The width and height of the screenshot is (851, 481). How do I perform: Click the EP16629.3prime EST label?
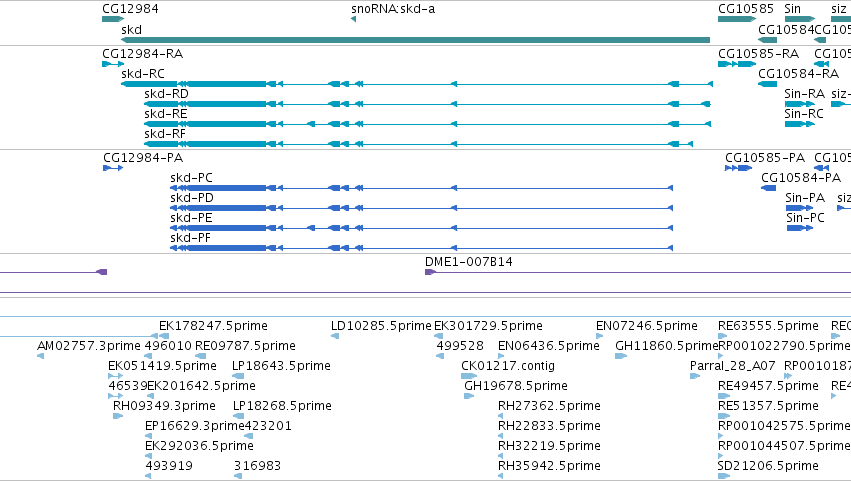coord(195,427)
